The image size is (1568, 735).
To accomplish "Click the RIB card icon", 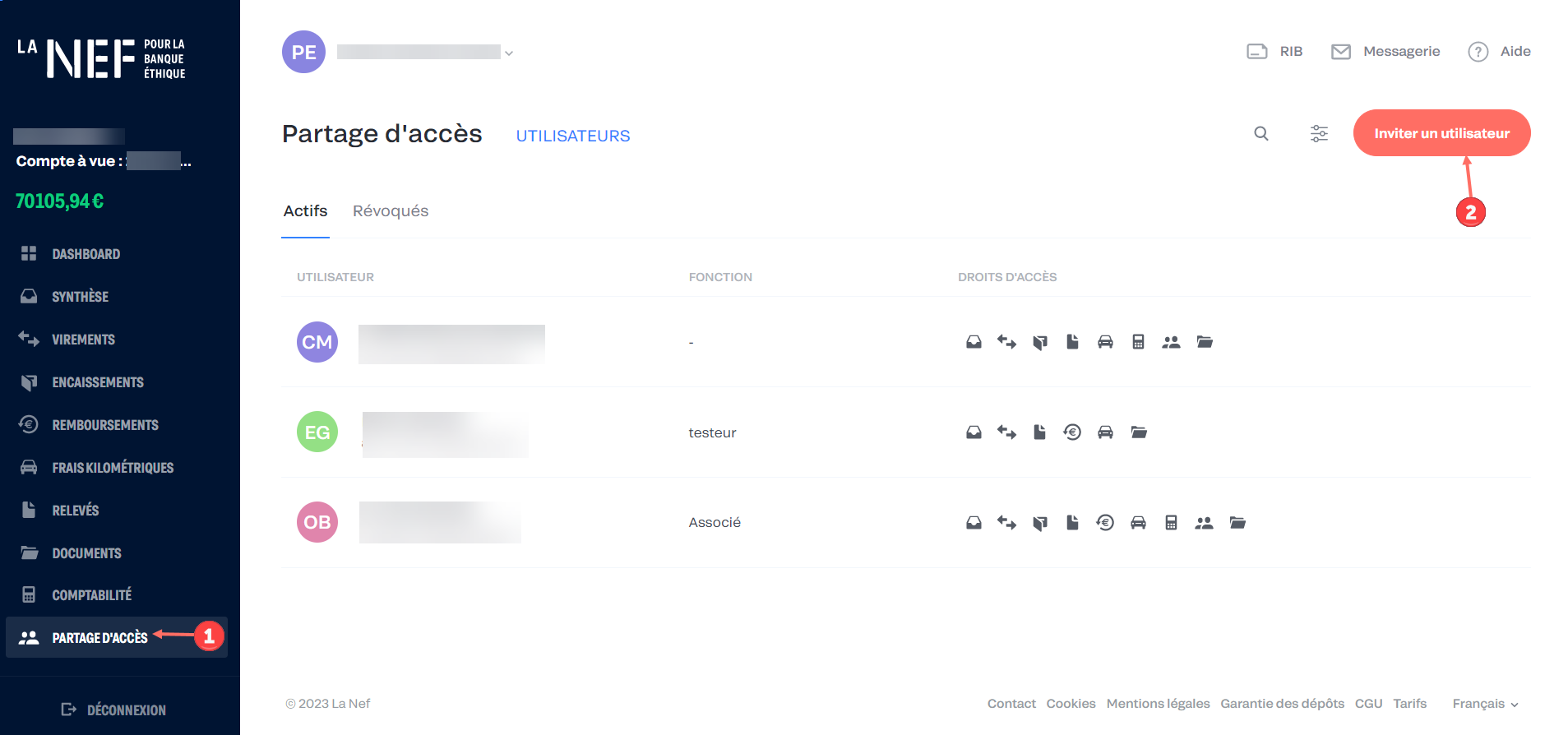I will [x=1256, y=52].
